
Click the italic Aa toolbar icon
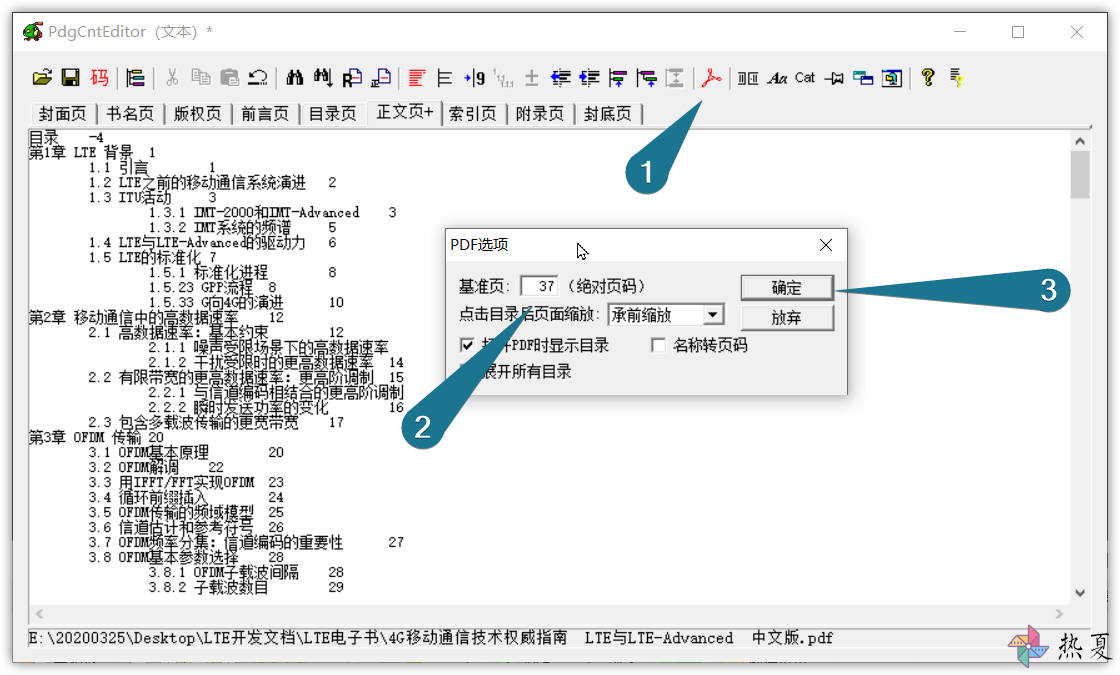point(777,77)
